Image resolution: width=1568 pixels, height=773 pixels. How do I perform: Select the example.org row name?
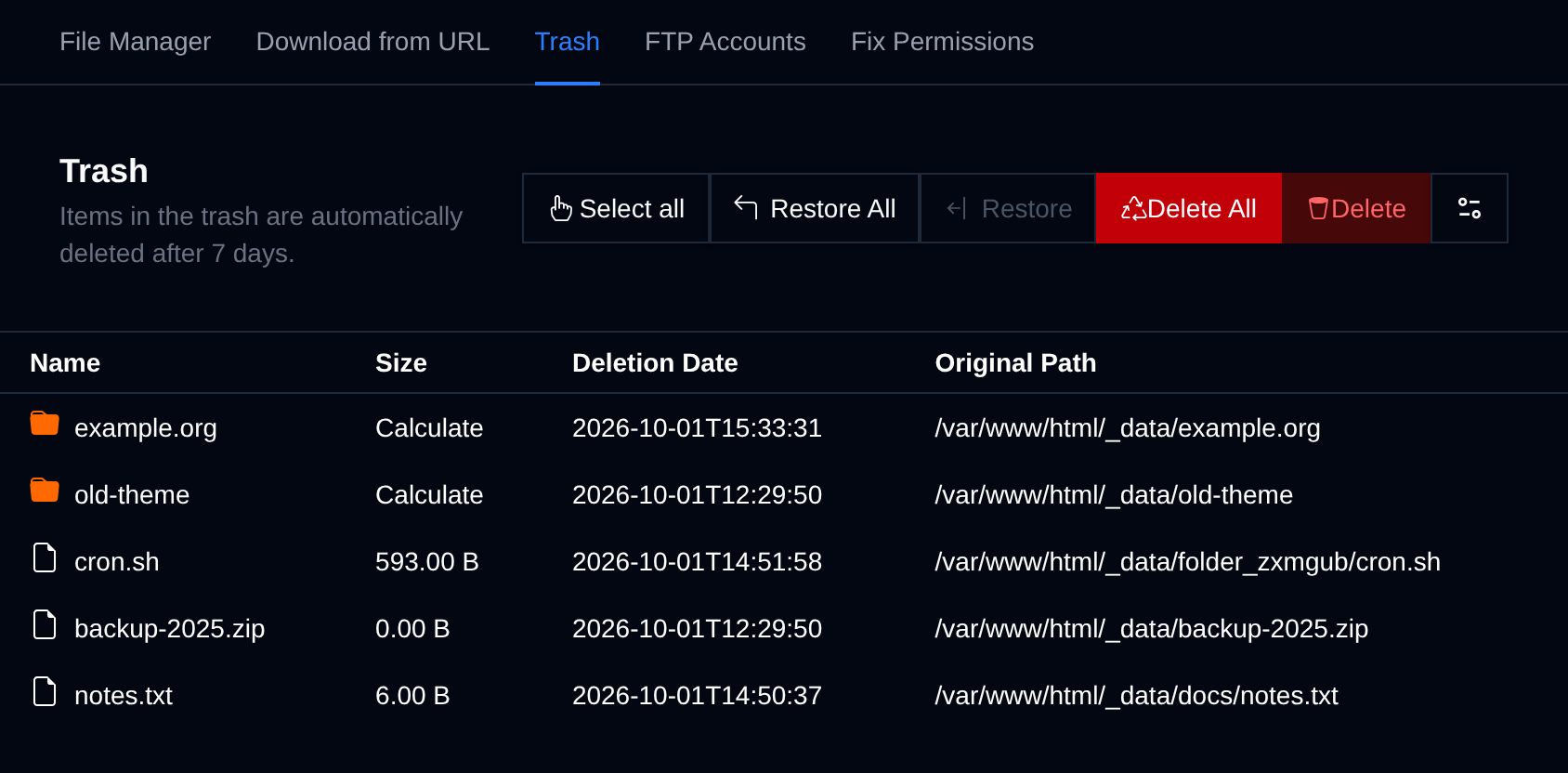click(146, 427)
